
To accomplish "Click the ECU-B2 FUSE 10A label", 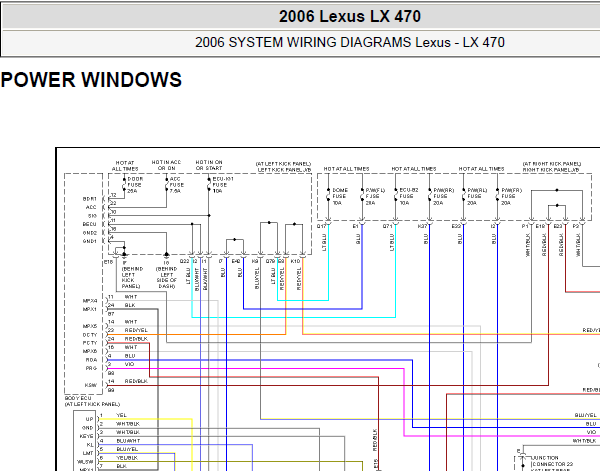I will [409, 196].
